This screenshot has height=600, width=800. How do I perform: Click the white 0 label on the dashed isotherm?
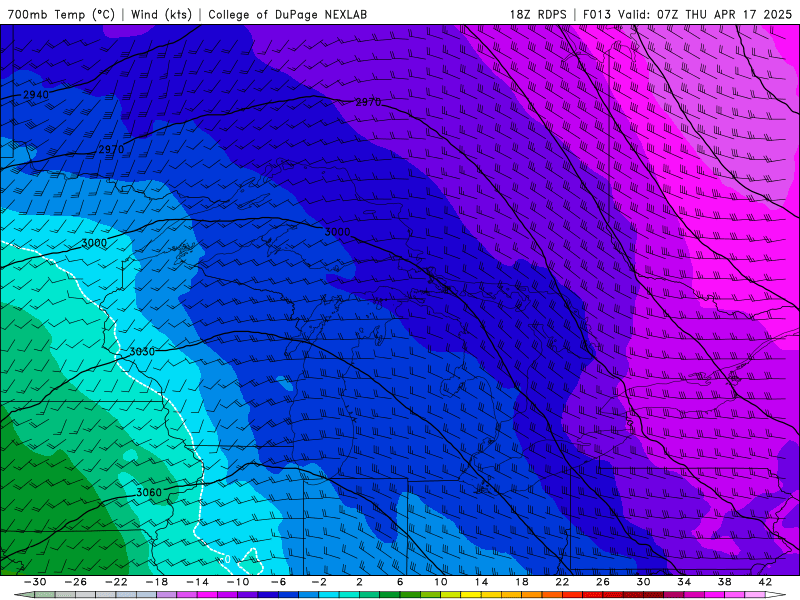click(x=228, y=559)
